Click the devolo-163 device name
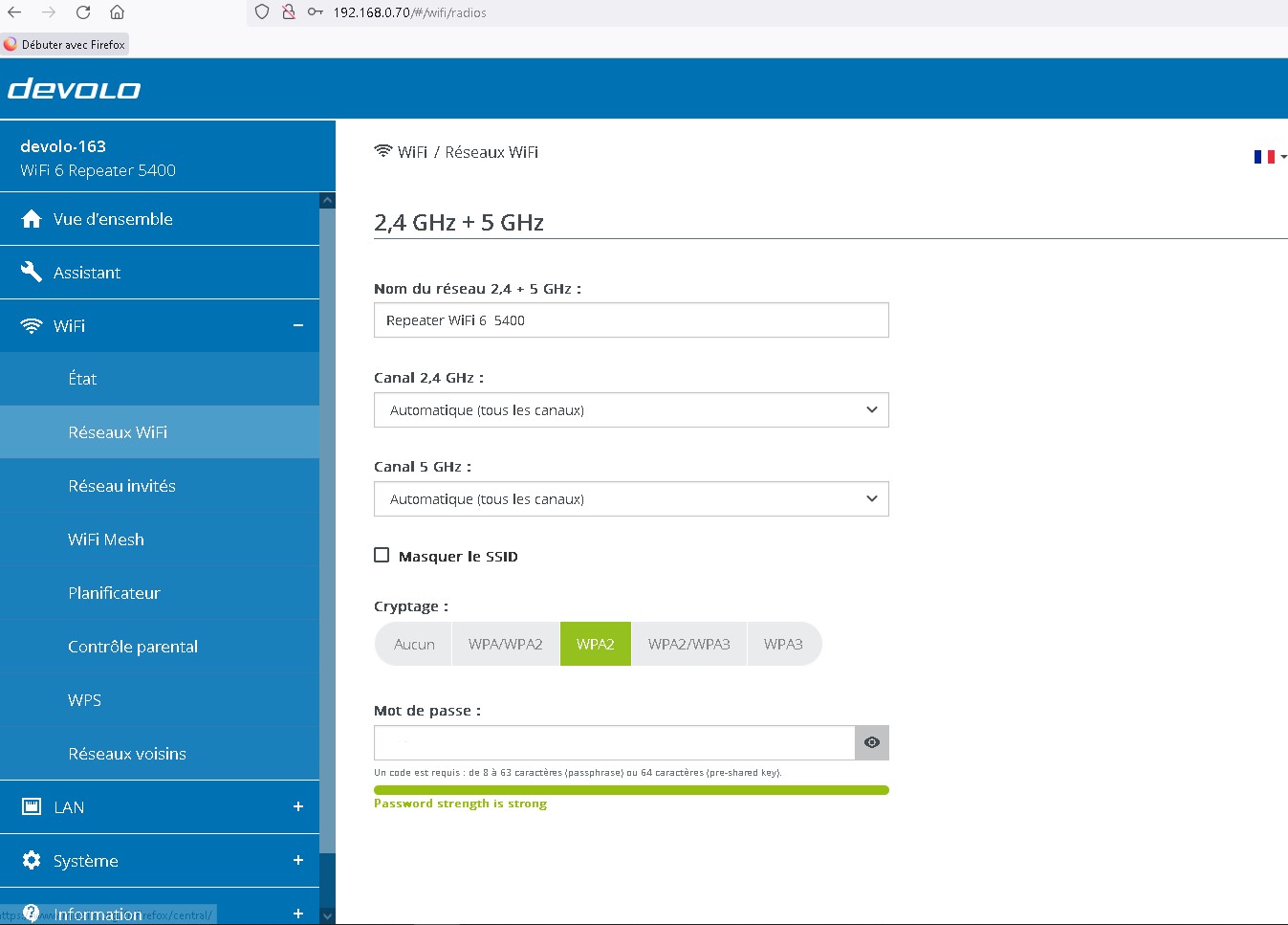The height and width of the screenshot is (925, 1288). click(63, 146)
